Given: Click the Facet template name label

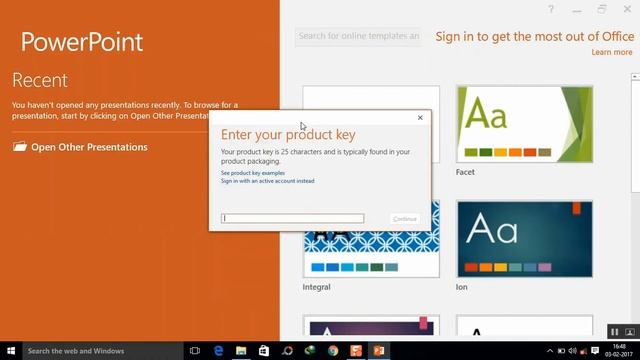Looking at the screenshot, I should pyautogui.click(x=465, y=172).
